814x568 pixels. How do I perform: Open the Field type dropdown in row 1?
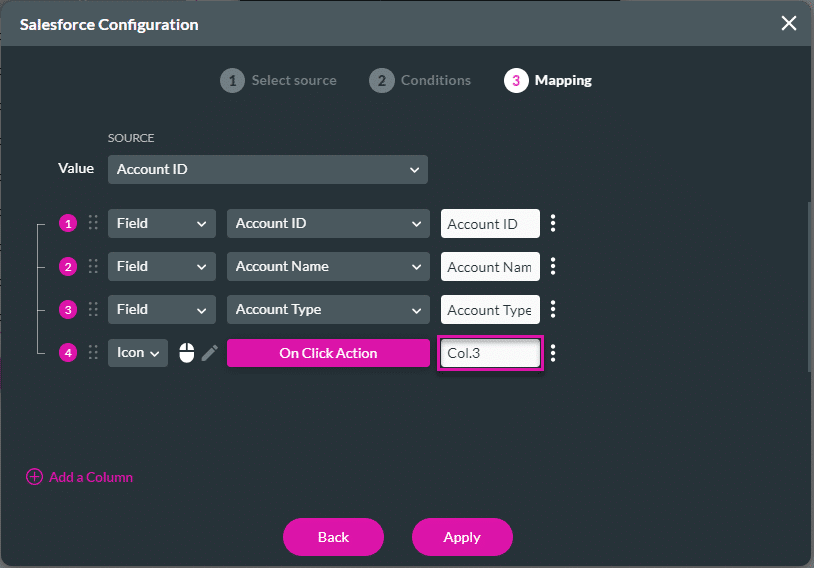tap(161, 223)
